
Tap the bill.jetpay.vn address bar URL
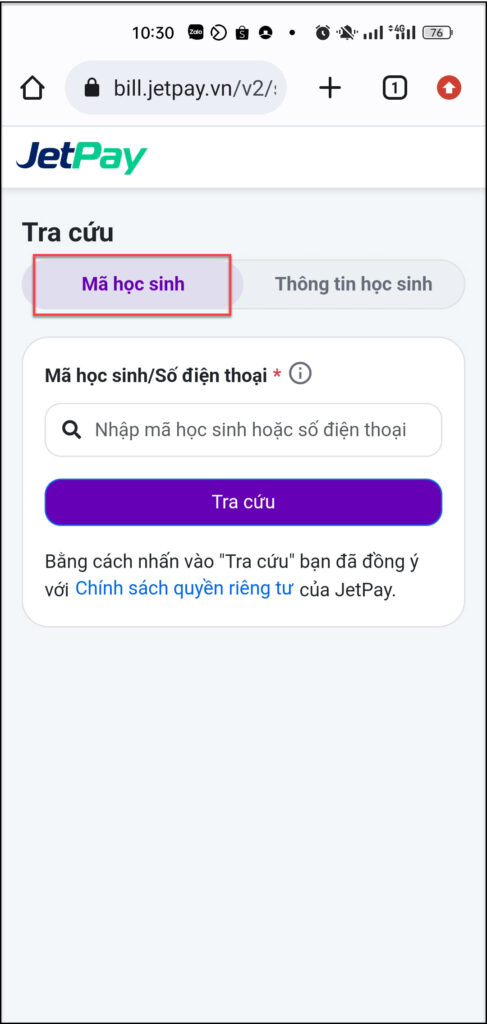(x=195, y=88)
